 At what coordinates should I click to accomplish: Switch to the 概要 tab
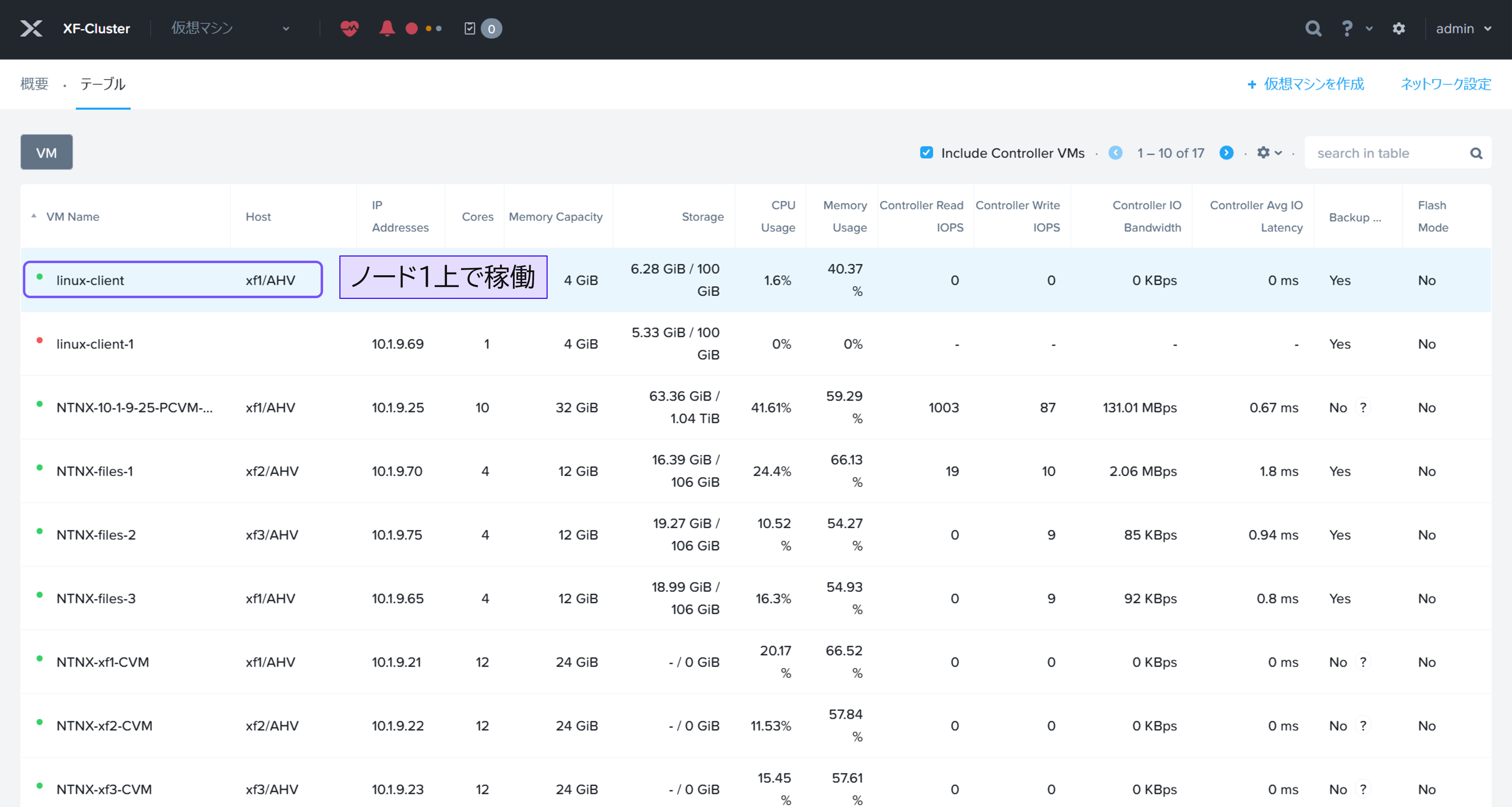click(34, 84)
